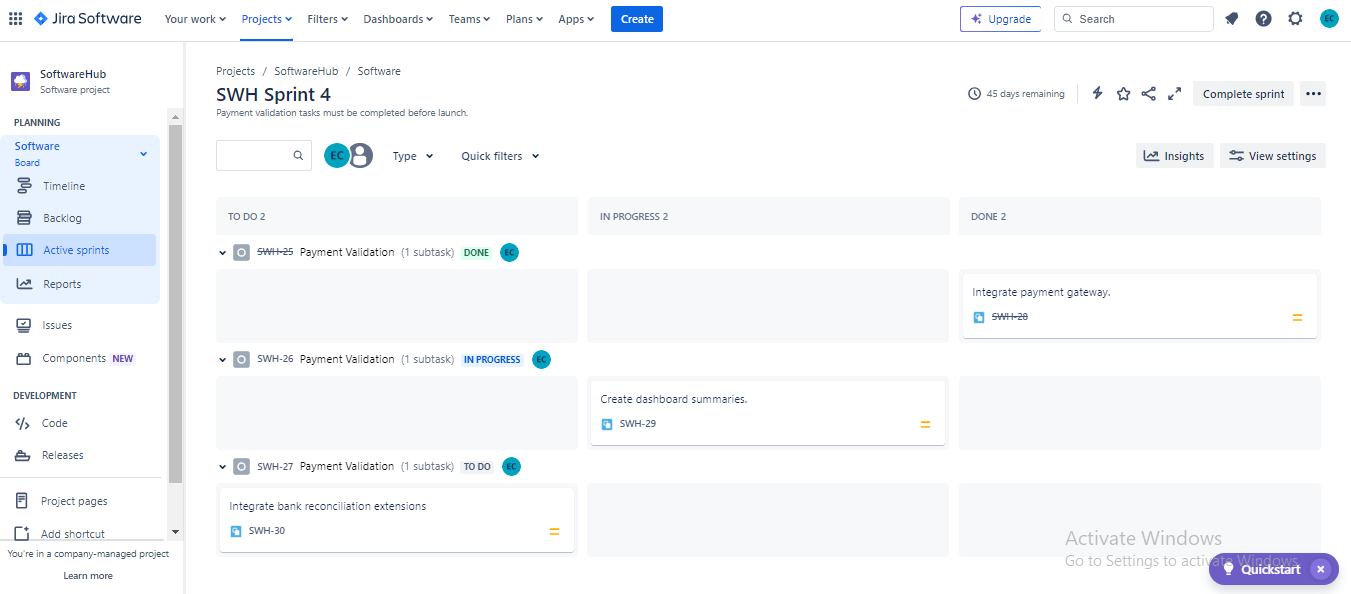Click the SWH-26 issue type icon
The height and width of the screenshot is (594, 1351).
pyautogui.click(x=241, y=360)
